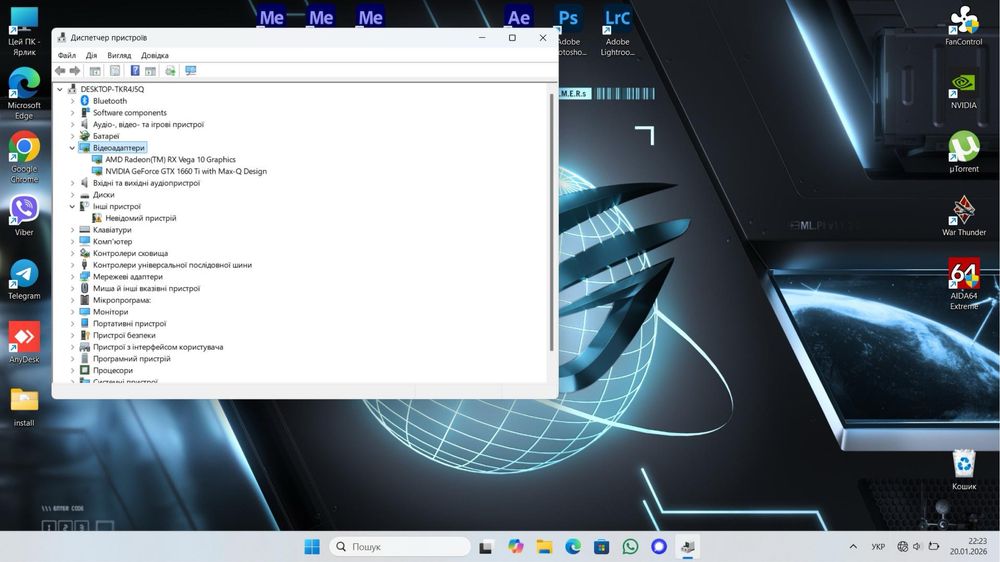Toggle the console tree toolbar icon
The width and height of the screenshot is (1000, 562).
(x=95, y=71)
